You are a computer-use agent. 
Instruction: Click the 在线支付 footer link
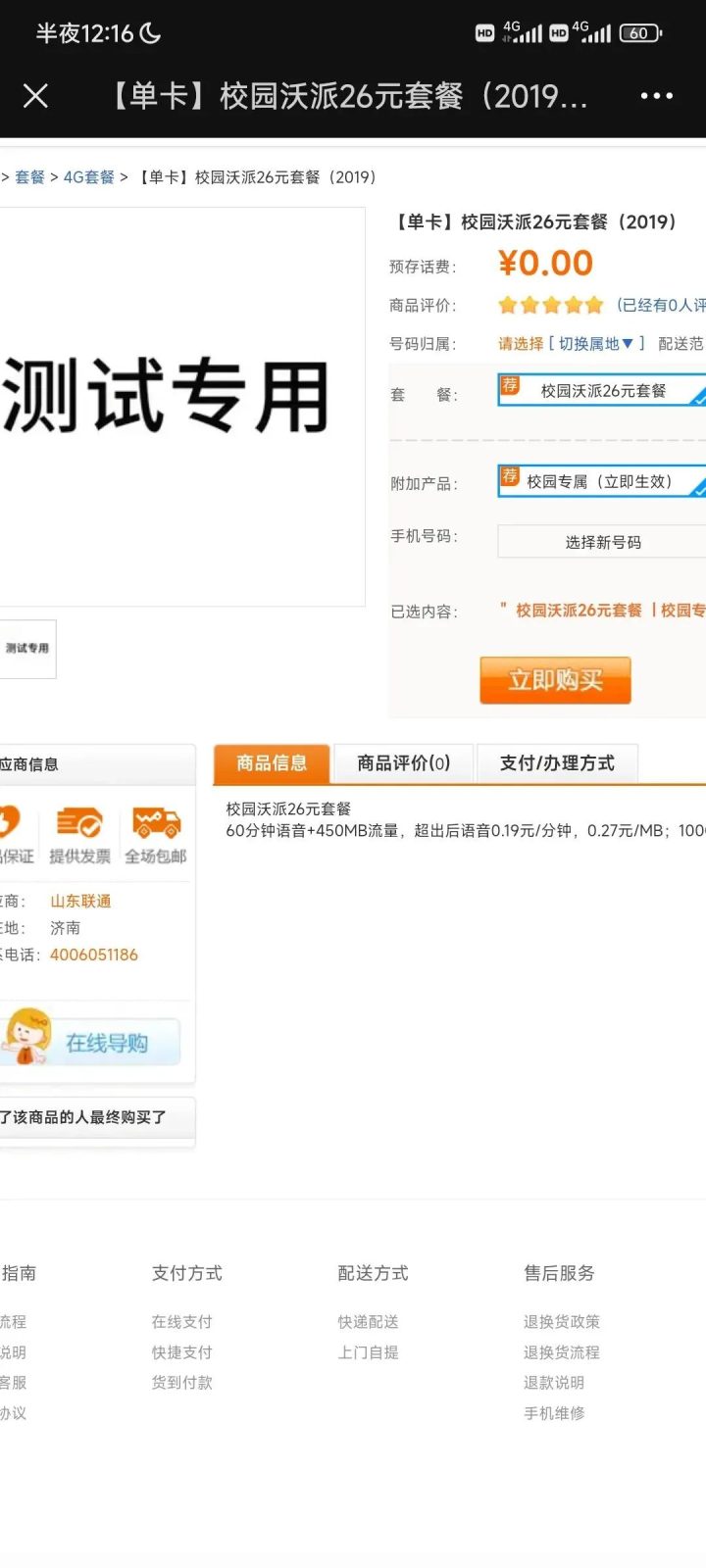click(x=181, y=1322)
